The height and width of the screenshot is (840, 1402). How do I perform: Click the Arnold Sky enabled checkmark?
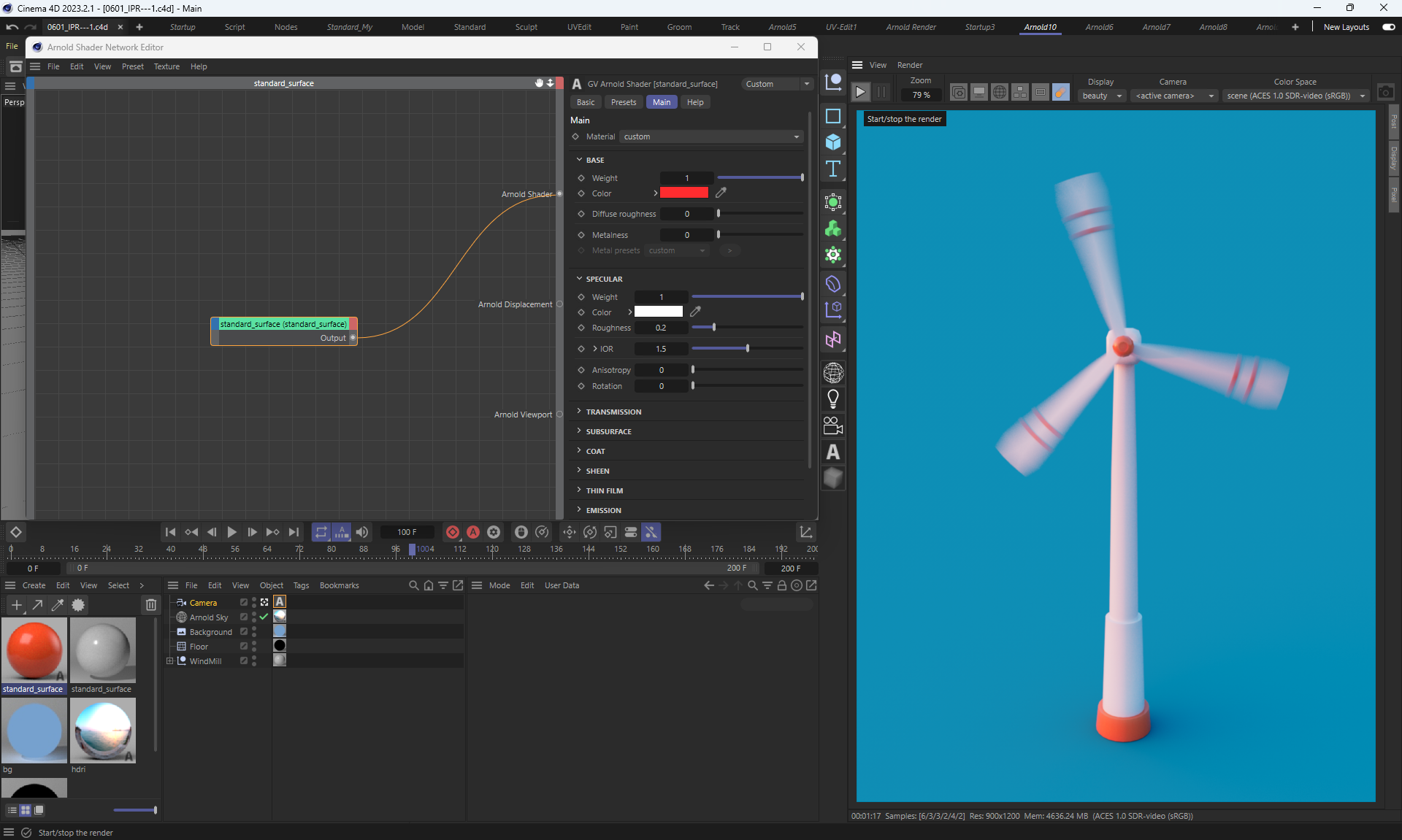coord(264,617)
